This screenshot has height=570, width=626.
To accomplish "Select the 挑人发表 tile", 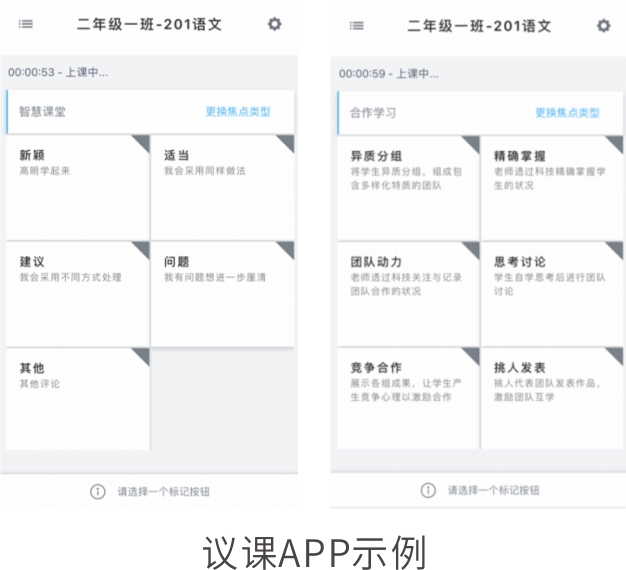I will pyautogui.click(x=551, y=398).
